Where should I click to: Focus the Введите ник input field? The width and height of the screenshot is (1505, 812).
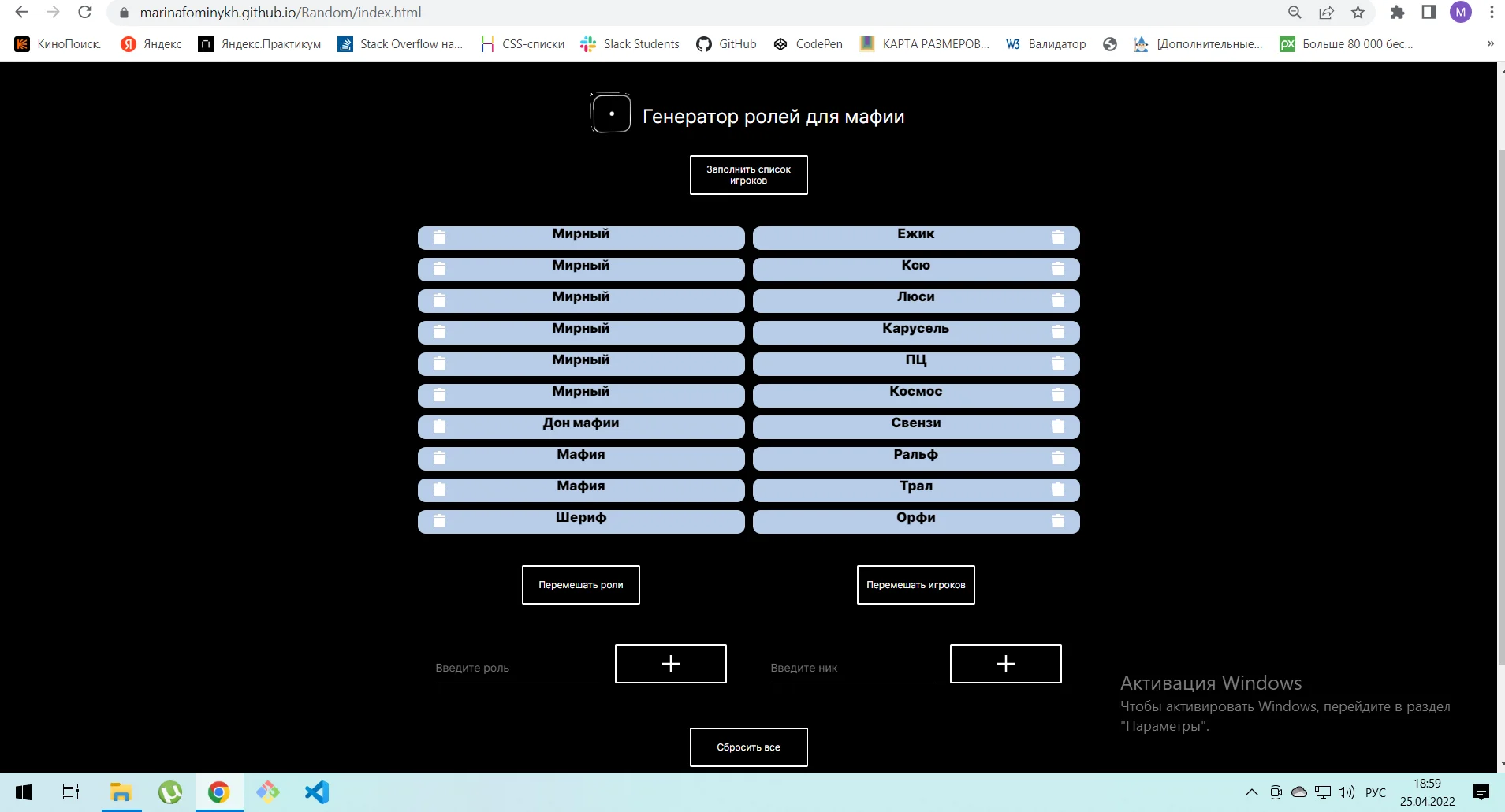pos(852,668)
